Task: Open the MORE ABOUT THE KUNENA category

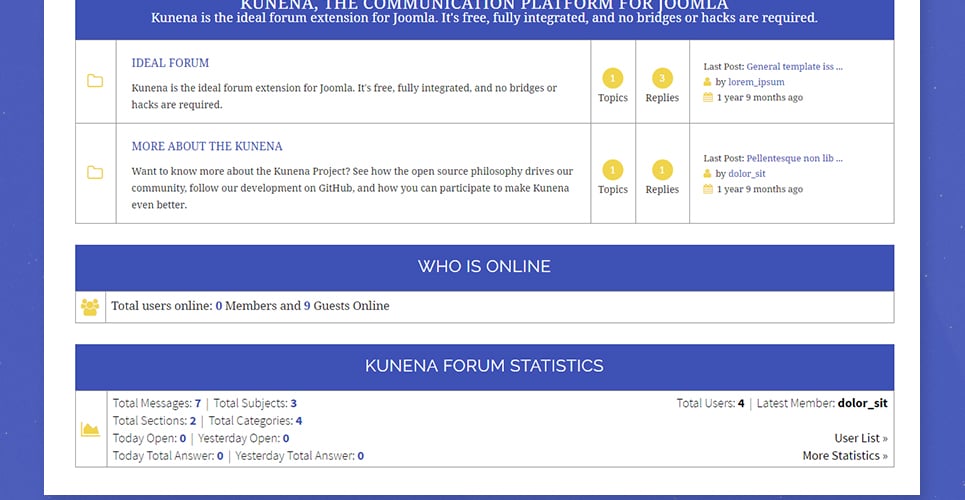Action: 207,147
